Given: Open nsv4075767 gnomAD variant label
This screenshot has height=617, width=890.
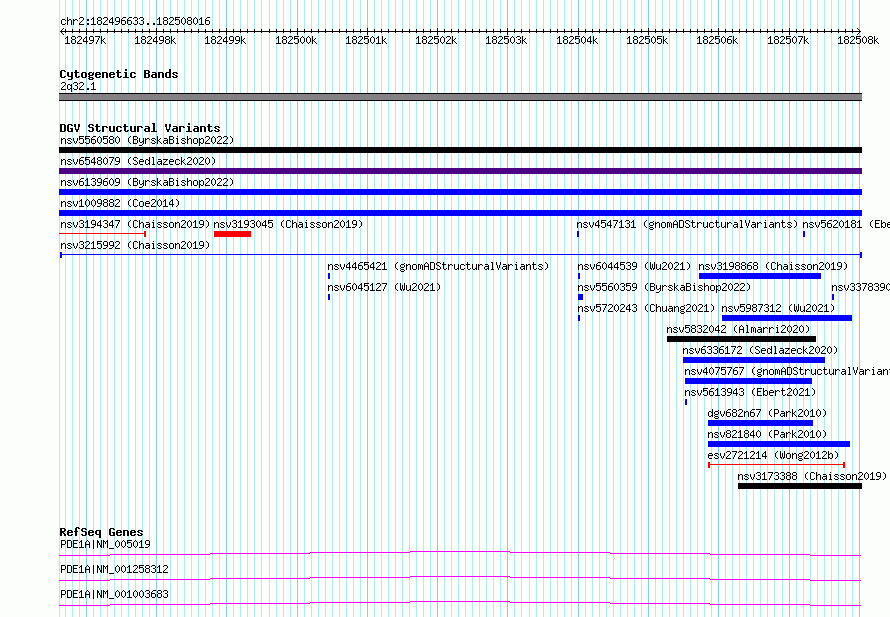Looking at the screenshot, I should (x=787, y=371).
